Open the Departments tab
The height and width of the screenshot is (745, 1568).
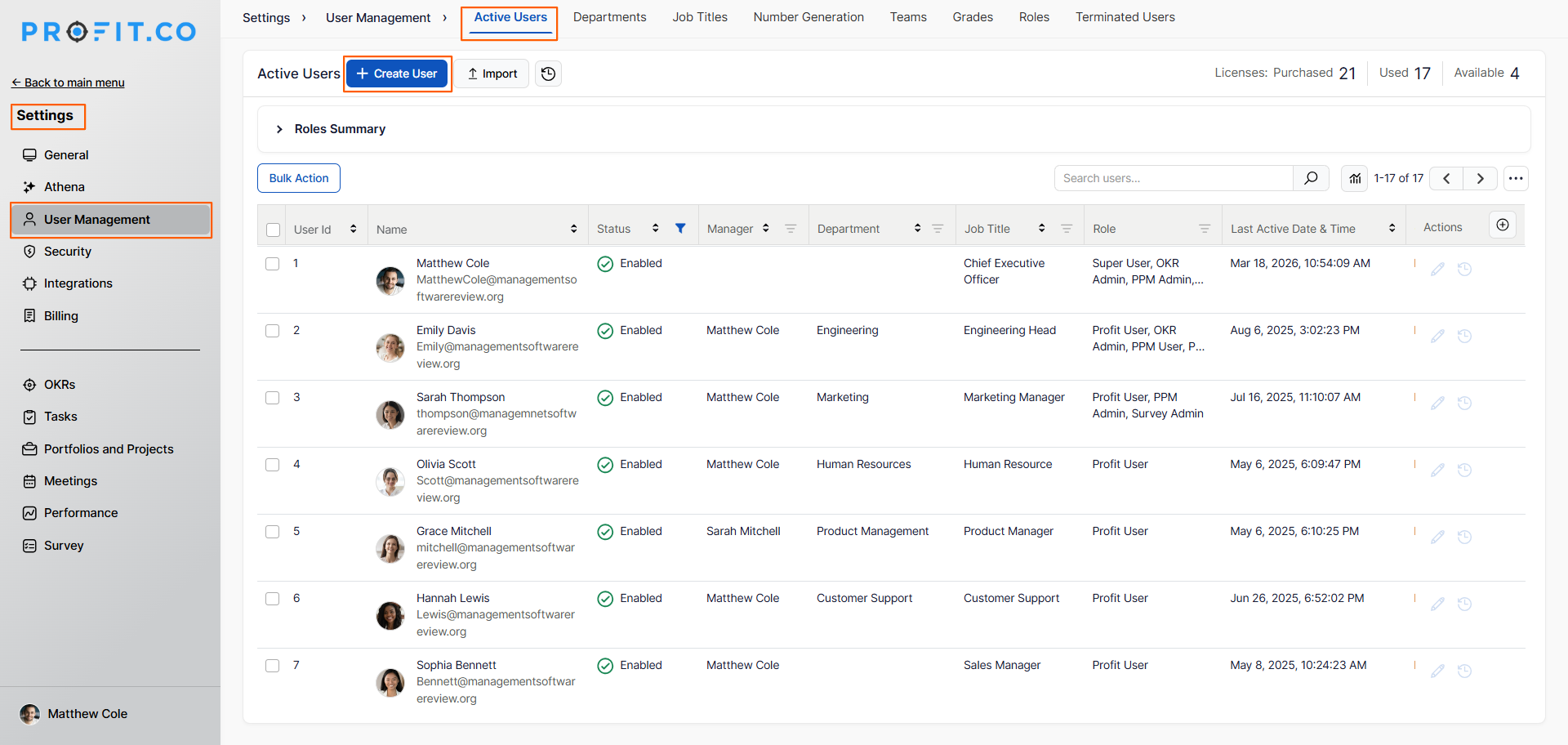point(609,17)
